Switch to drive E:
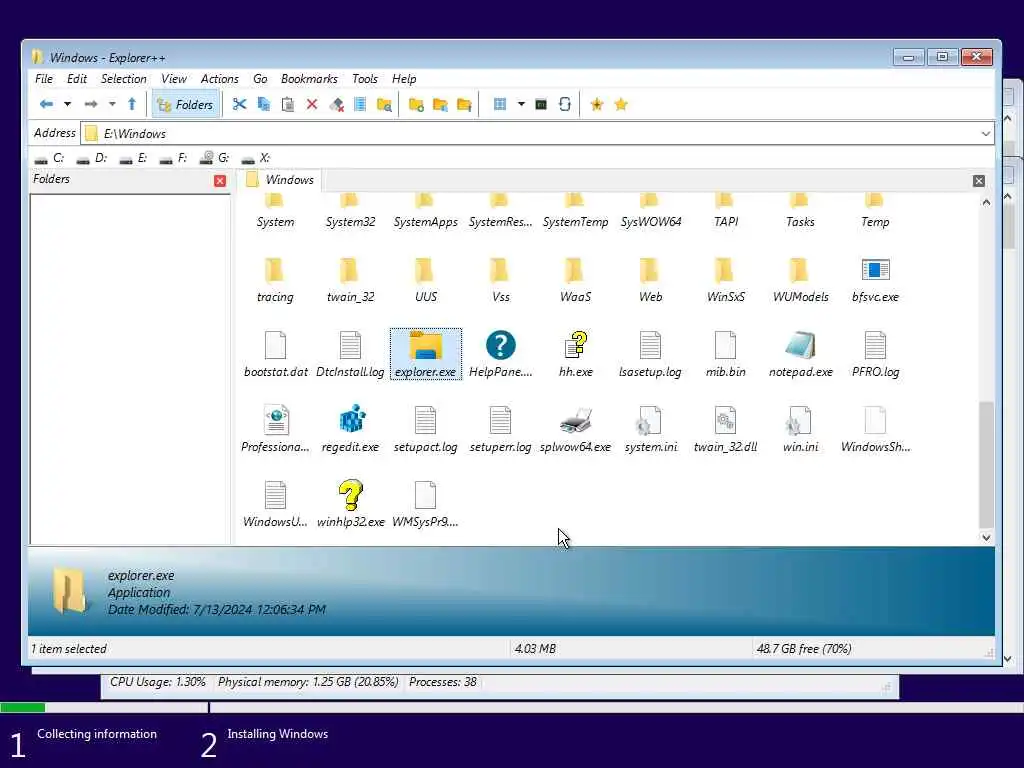This screenshot has width=1024, height=768. coord(134,157)
